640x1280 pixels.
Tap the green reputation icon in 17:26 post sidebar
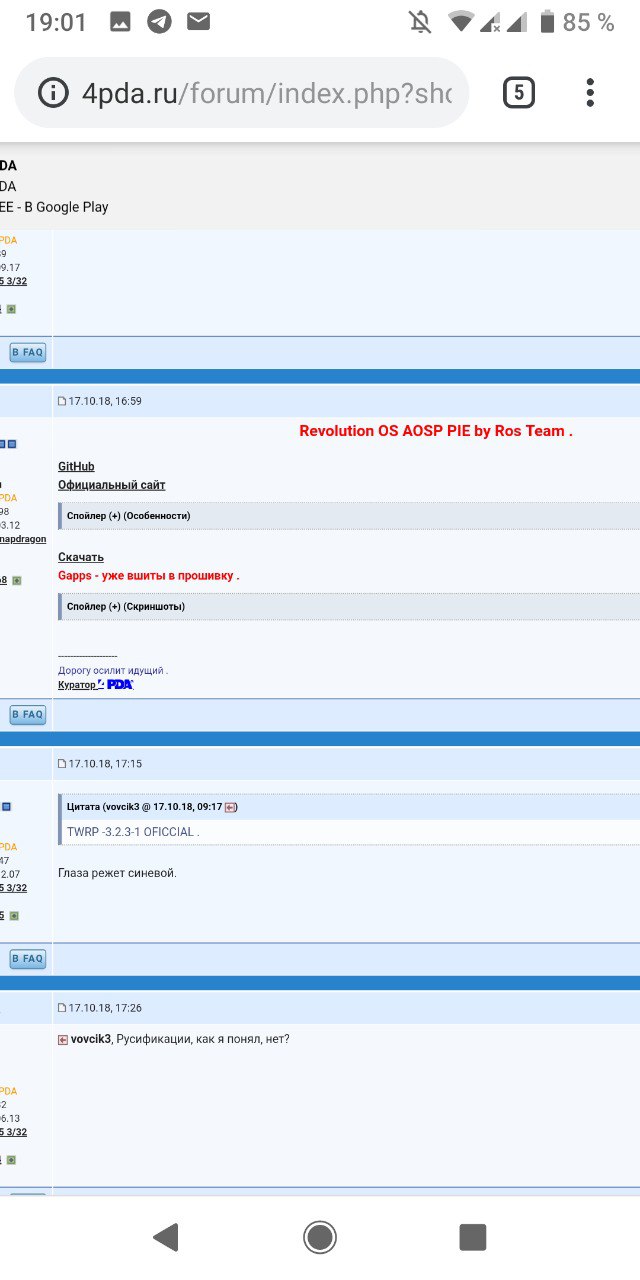11,1160
